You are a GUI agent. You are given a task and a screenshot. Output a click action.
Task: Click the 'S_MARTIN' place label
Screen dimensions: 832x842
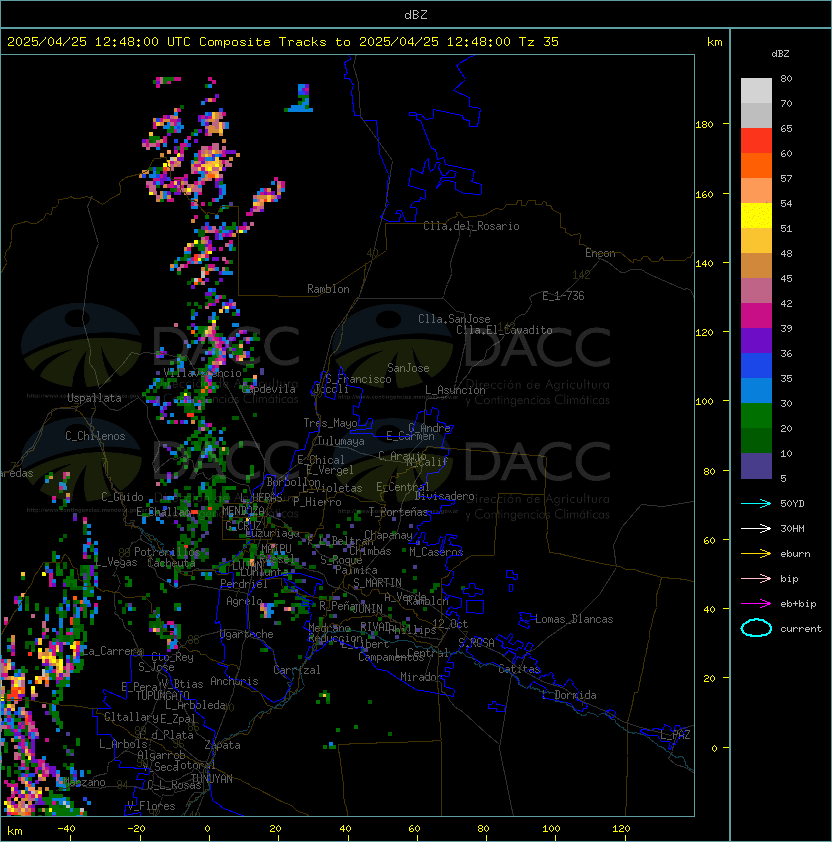click(x=377, y=583)
